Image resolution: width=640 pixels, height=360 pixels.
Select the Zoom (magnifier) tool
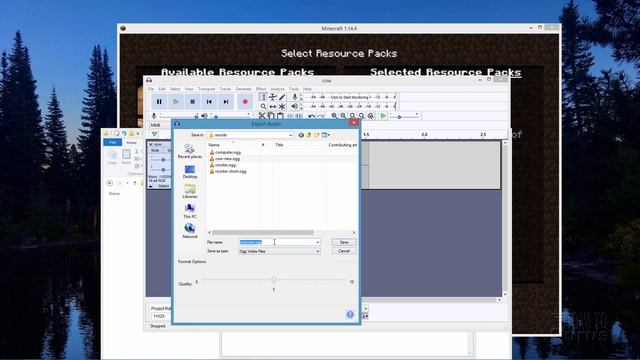(x=263, y=107)
